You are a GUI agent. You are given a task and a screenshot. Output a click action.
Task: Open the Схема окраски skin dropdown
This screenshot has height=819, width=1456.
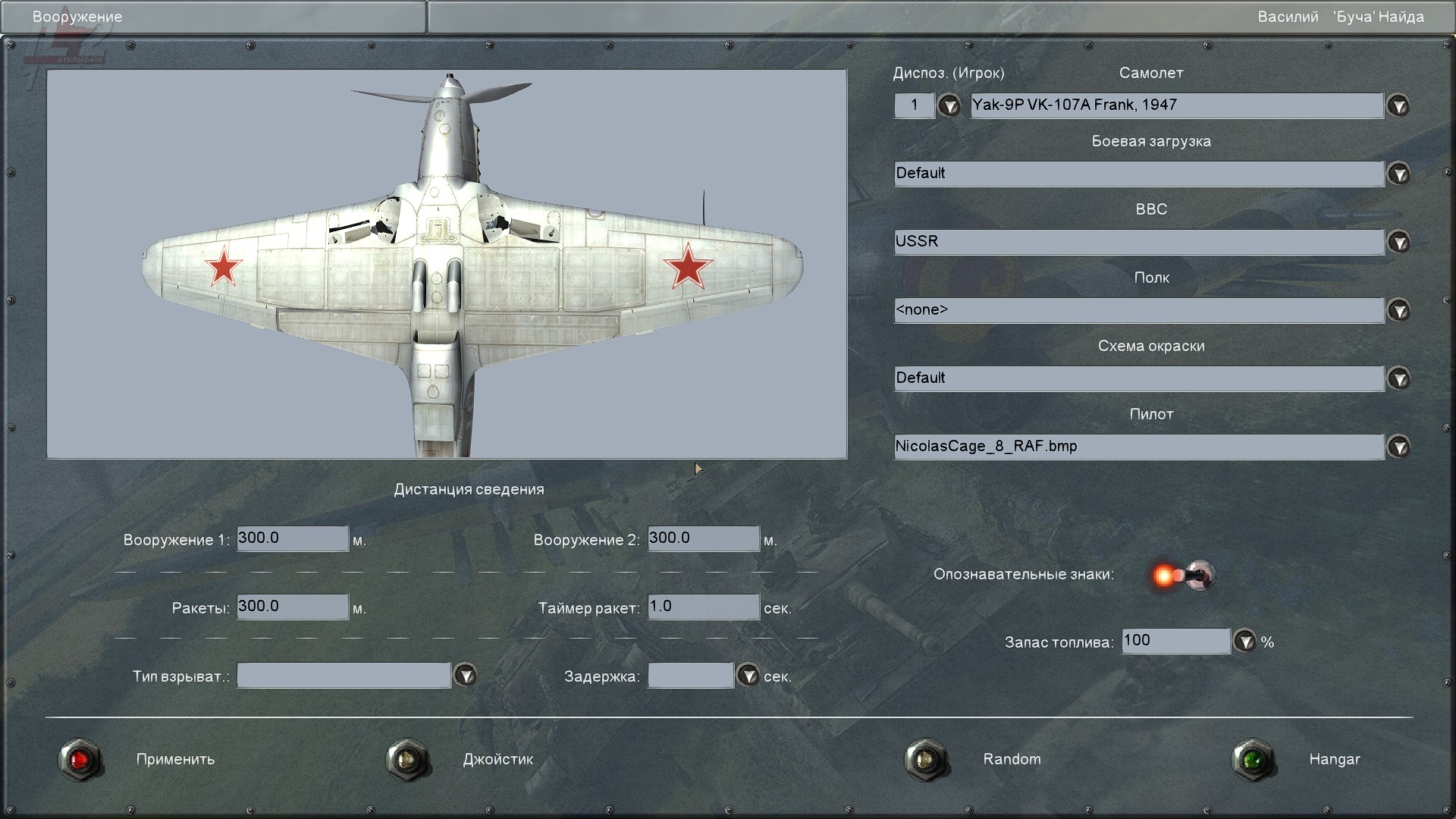(x=1398, y=378)
